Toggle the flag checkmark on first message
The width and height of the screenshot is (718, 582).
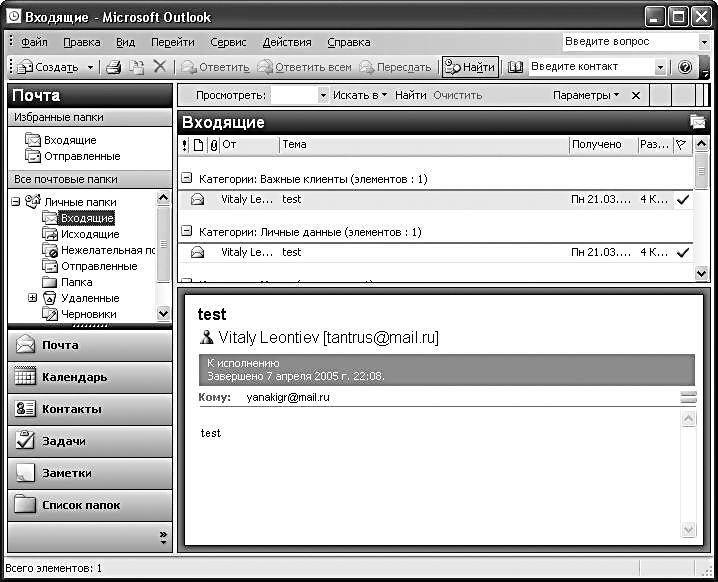pyautogui.click(x=683, y=199)
